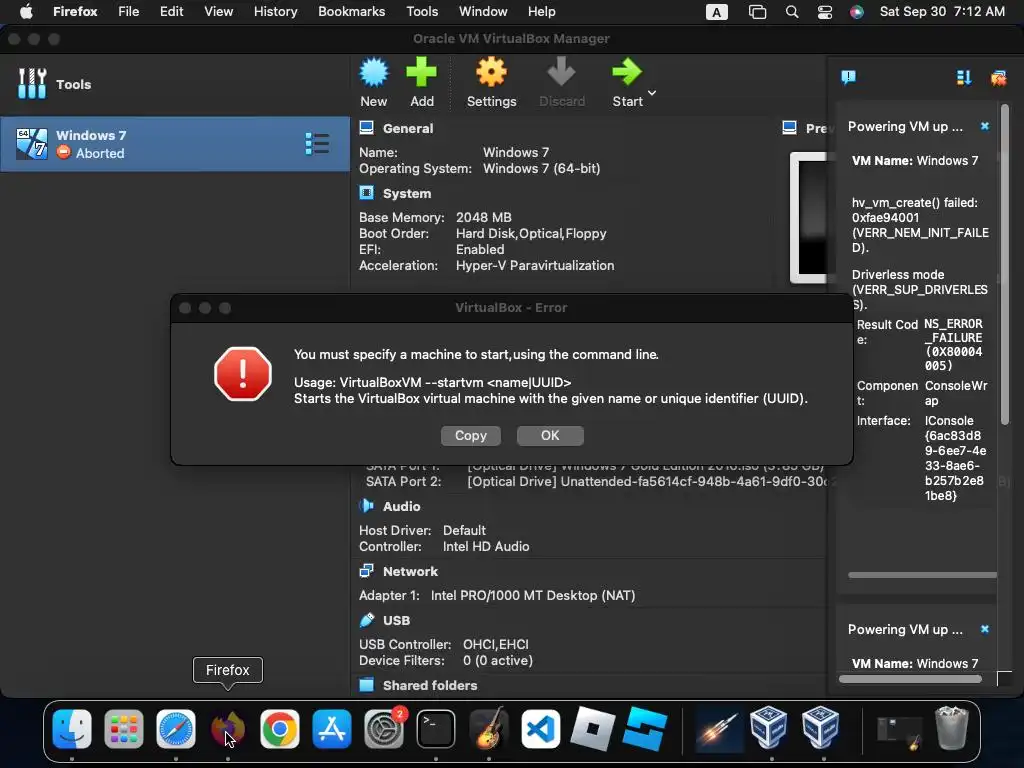Click the Shared folders section icon

(x=367, y=684)
